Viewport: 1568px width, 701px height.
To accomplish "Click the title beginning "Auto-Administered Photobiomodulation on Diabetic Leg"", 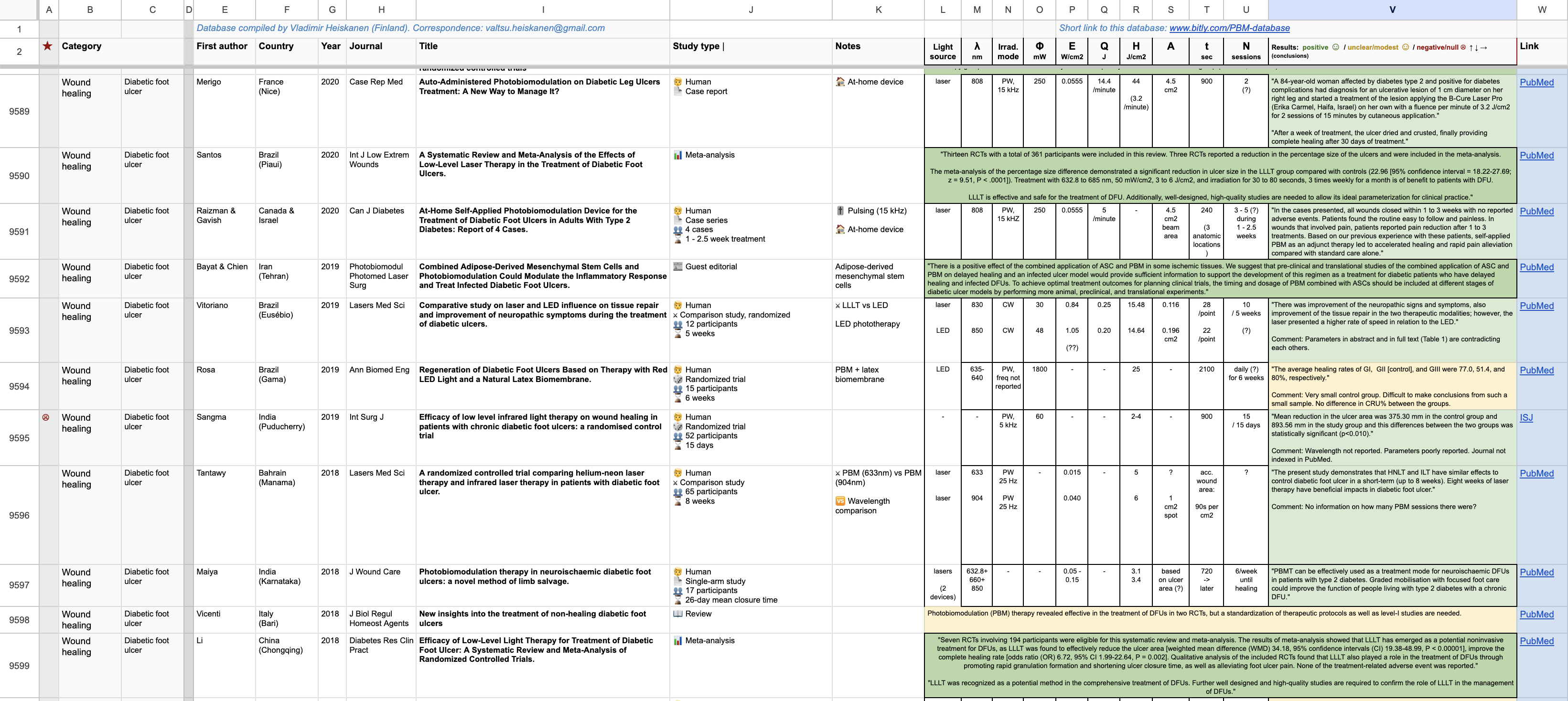I will tap(539, 86).
